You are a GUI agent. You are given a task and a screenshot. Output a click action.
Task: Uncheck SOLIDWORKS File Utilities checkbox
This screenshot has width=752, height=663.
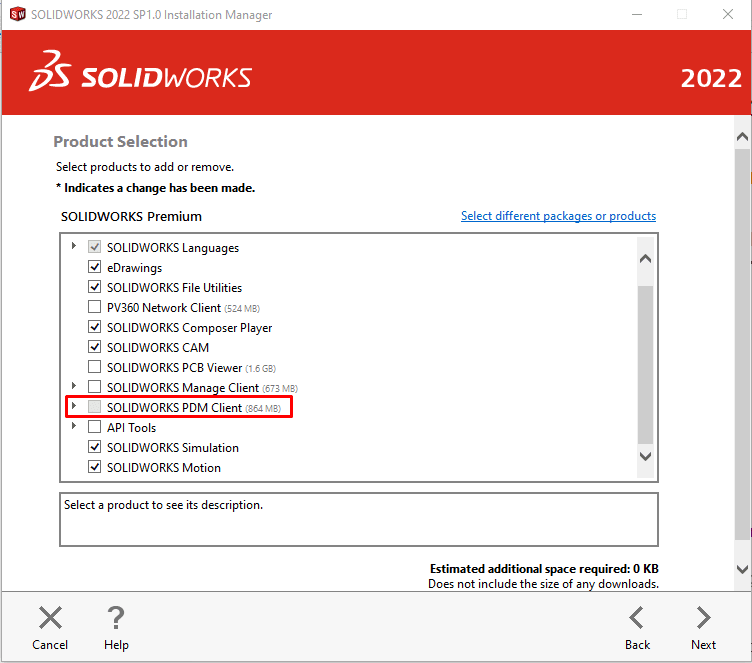tap(94, 287)
